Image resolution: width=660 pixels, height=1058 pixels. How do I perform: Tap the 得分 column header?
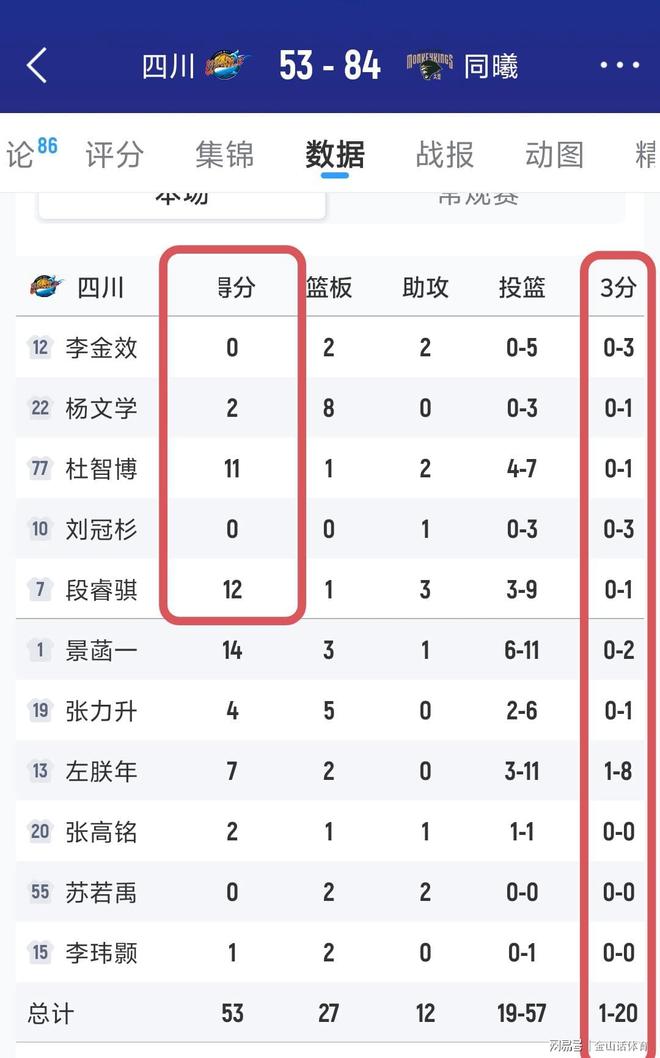click(235, 288)
